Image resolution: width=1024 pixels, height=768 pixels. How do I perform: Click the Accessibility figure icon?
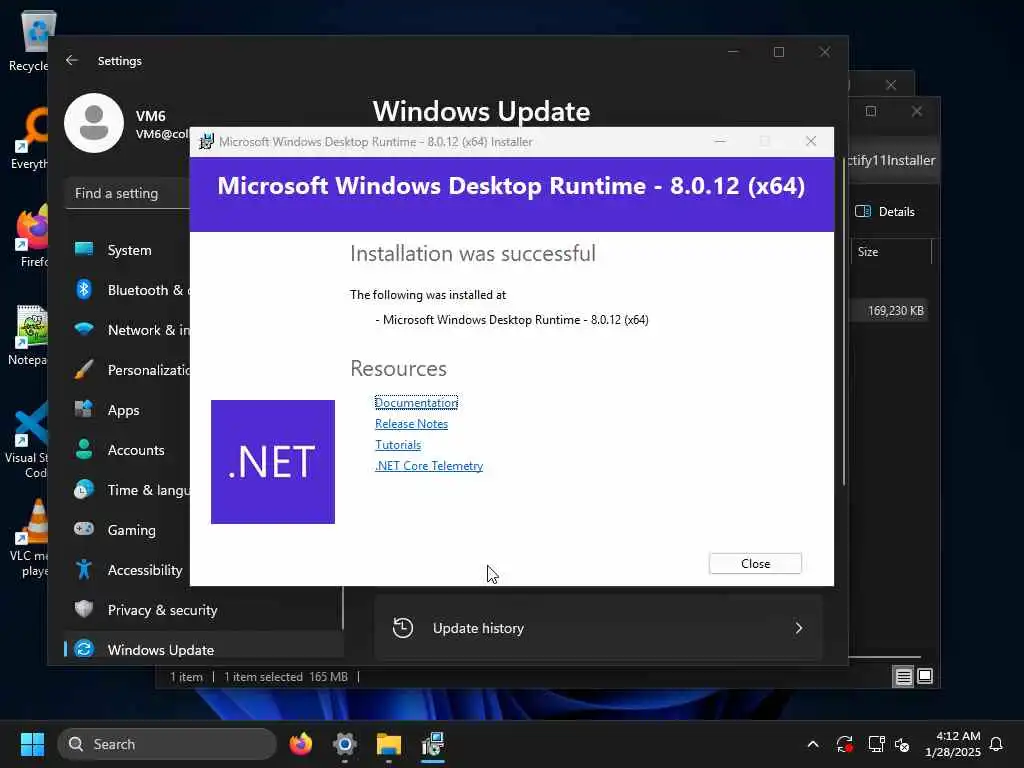[x=84, y=569]
